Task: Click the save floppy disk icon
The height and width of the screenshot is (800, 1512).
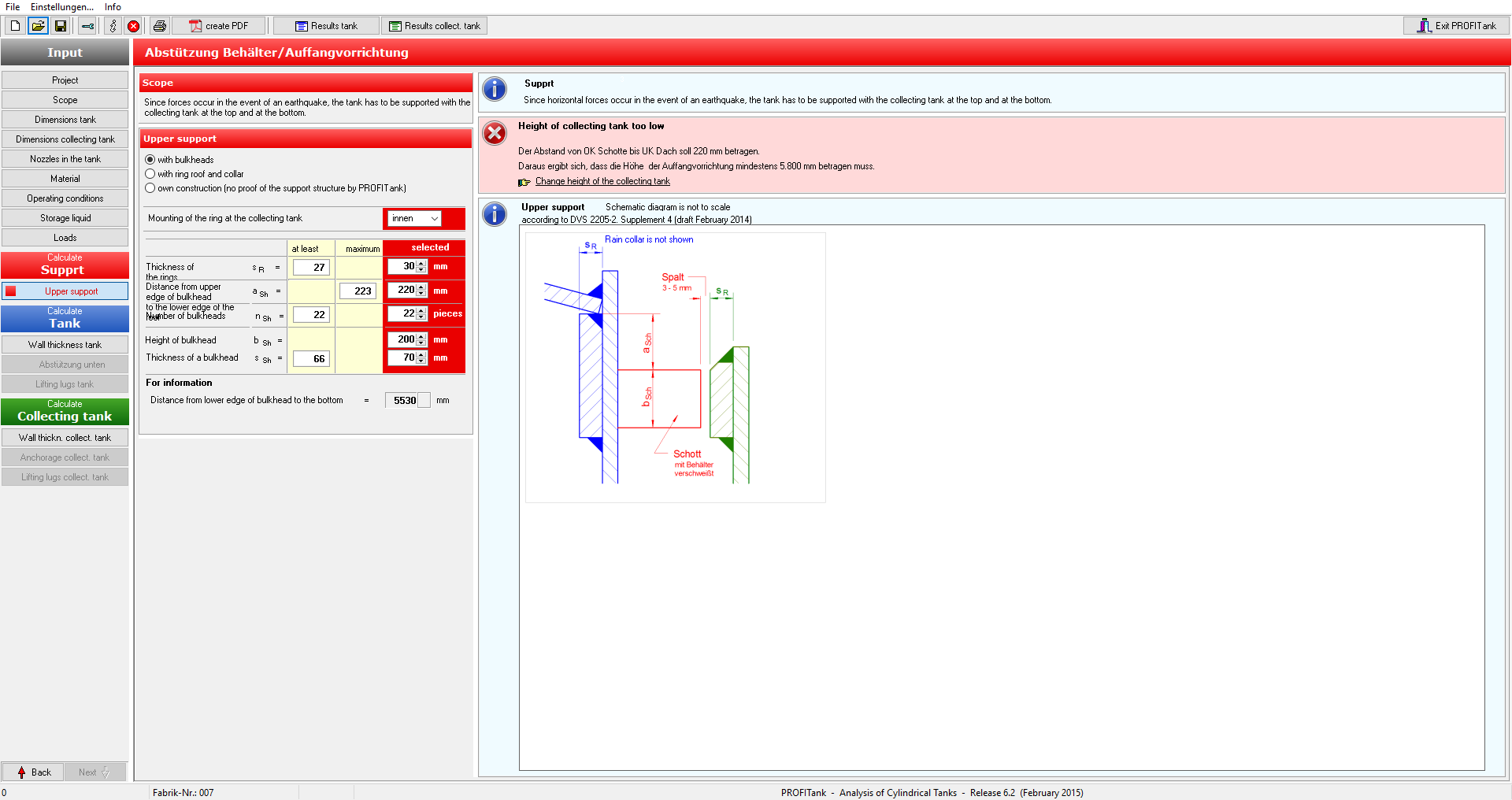Action: click(x=60, y=26)
